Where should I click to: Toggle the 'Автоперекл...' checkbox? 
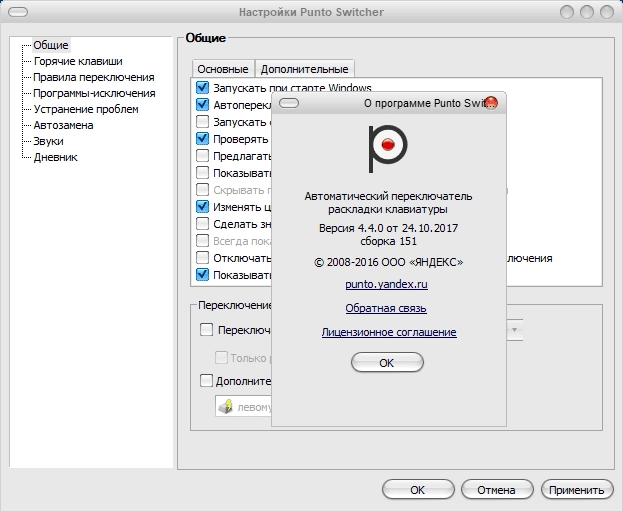point(203,104)
